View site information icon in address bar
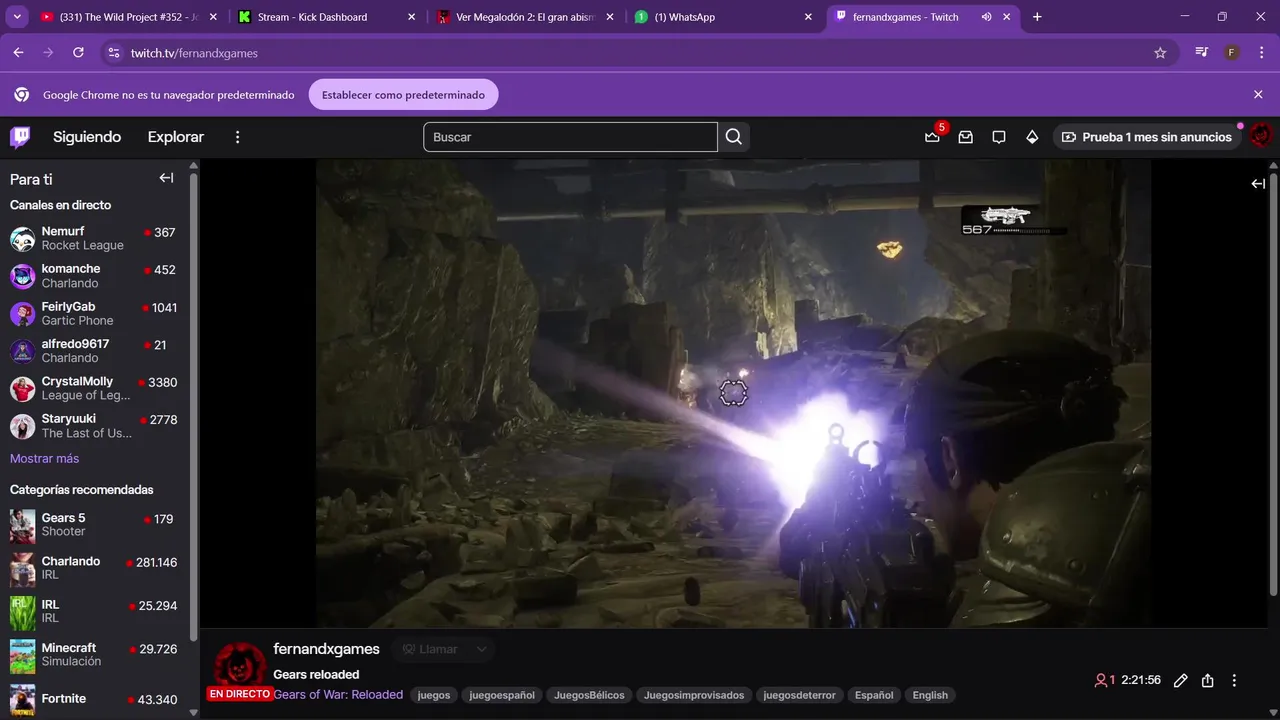The width and height of the screenshot is (1280, 720). (113, 53)
